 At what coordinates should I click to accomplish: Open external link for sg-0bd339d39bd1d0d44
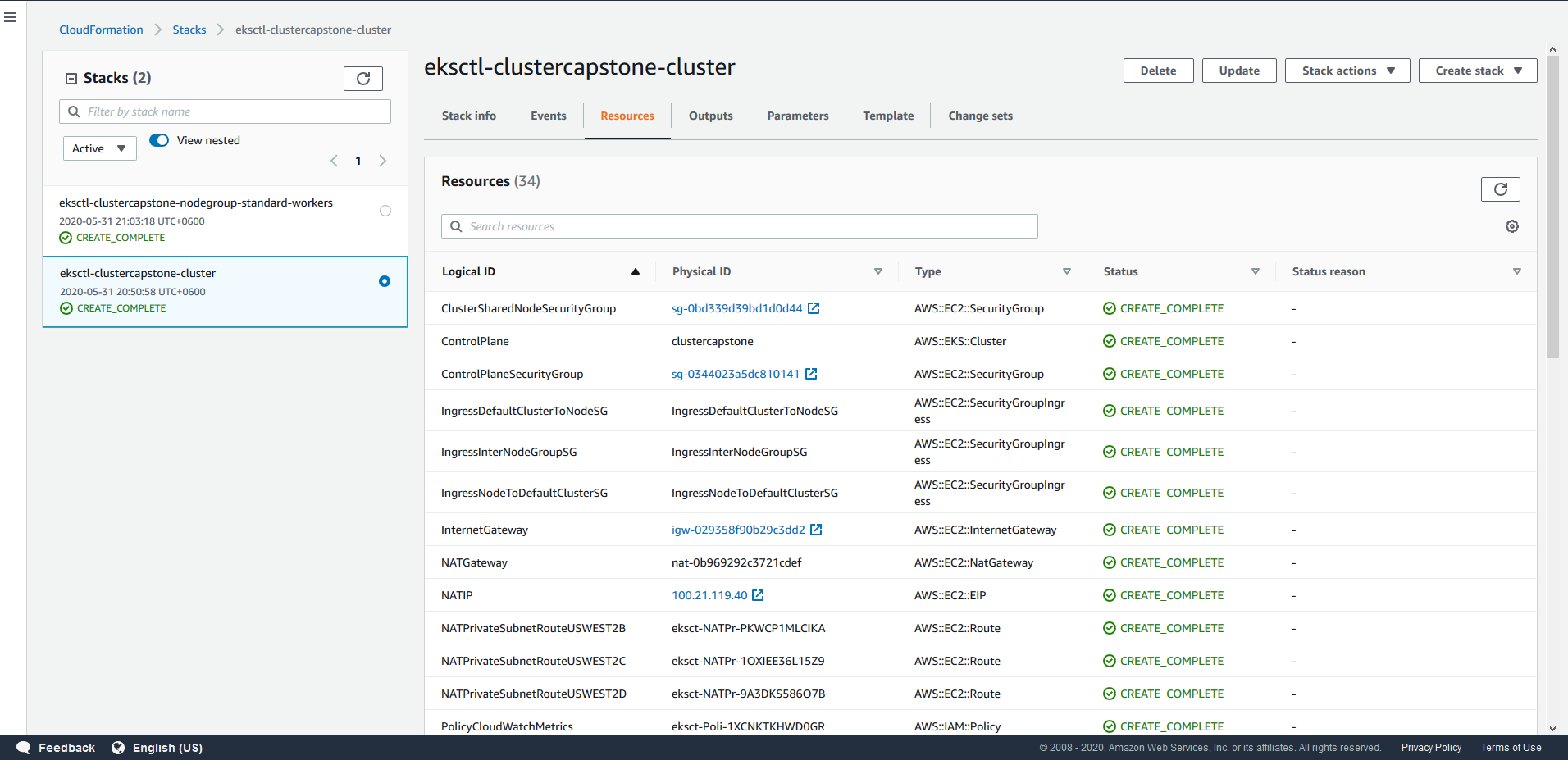click(x=814, y=308)
